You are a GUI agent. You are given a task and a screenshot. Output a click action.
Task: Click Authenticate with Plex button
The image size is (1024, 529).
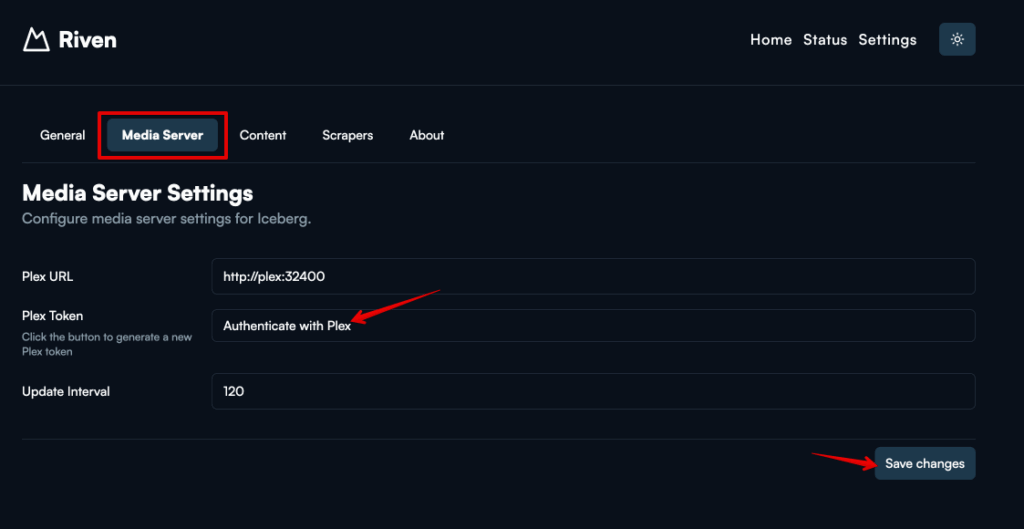coord(593,325)
